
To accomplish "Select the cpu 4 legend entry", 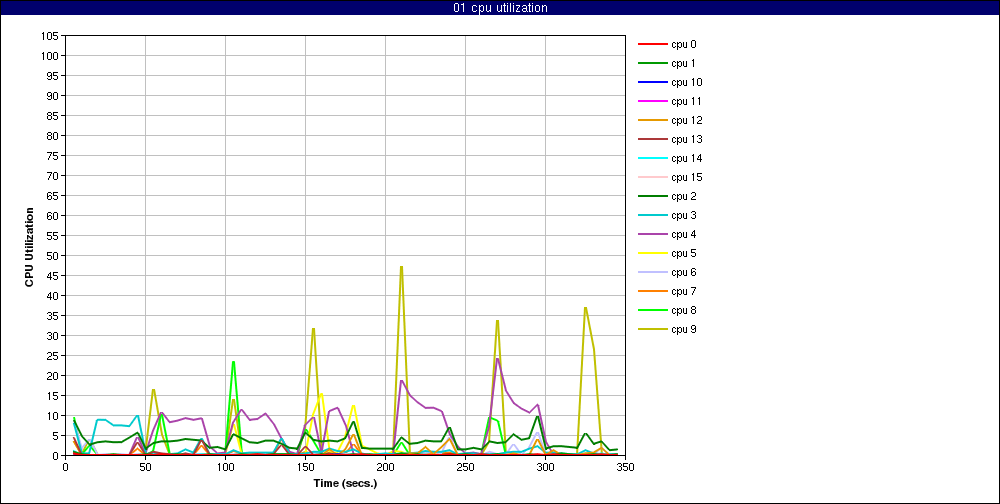I will pyautogui.click(x=667, y=234).
